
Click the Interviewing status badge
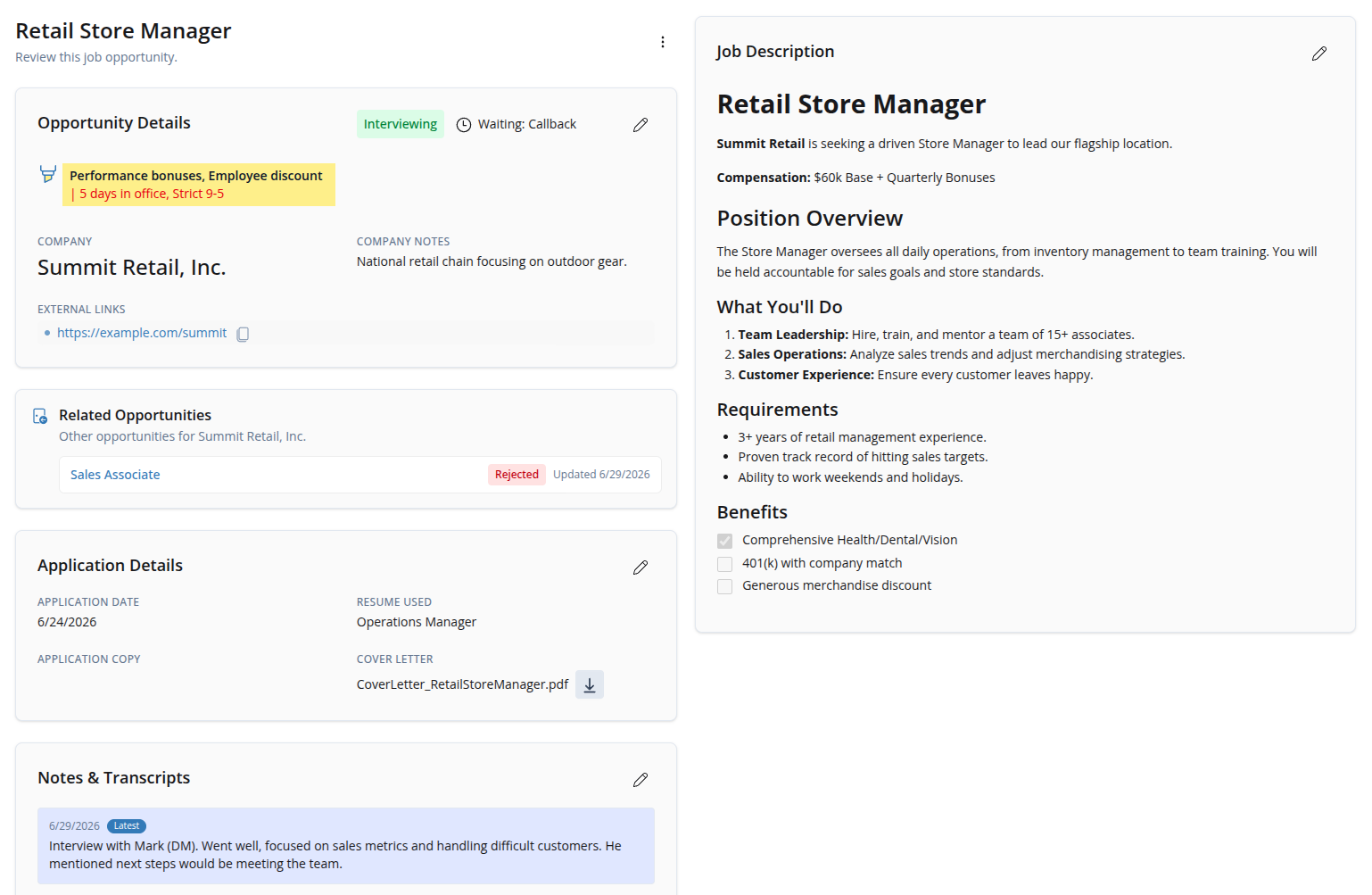click(x=401, y=124)
